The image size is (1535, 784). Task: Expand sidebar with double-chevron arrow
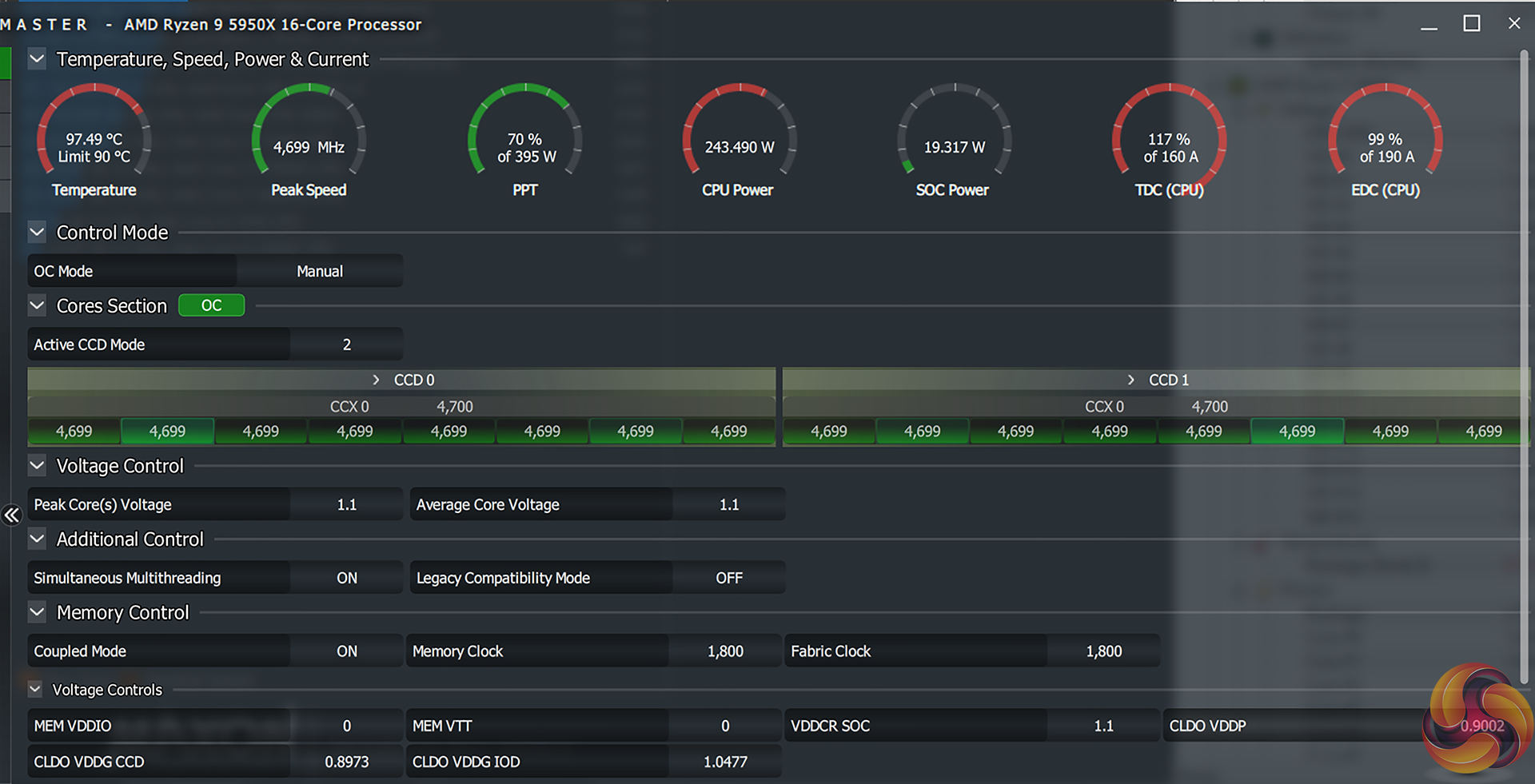[11, 515]
